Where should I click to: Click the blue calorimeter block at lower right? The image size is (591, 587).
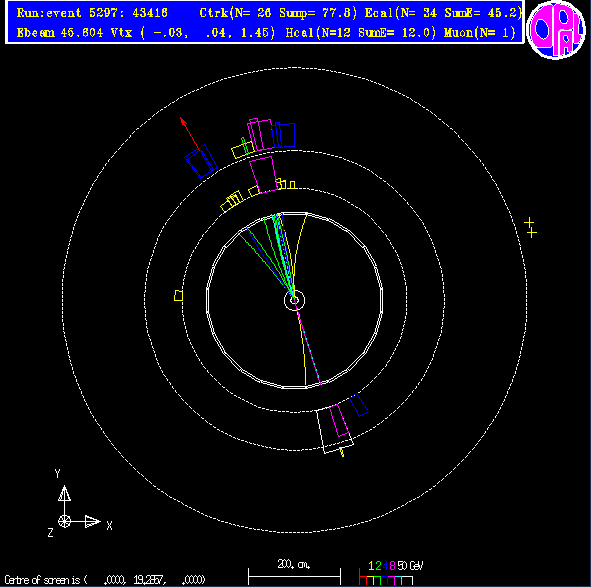tap(359, 405)
